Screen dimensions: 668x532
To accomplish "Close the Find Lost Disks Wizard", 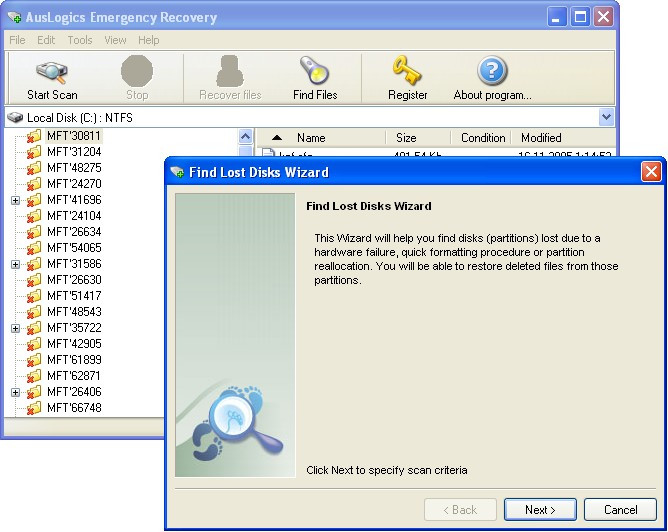I will [x=651, y=172].
